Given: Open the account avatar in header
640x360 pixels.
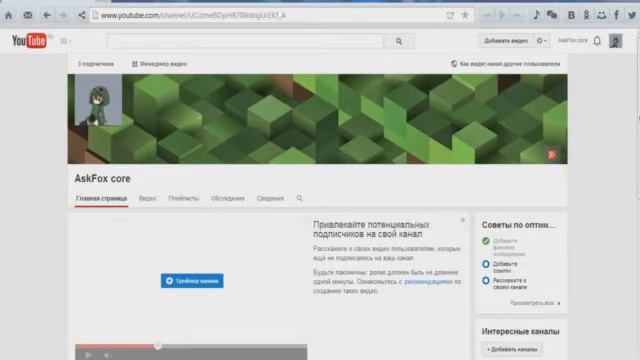Looking at the screenshot, I should [616, 41].
